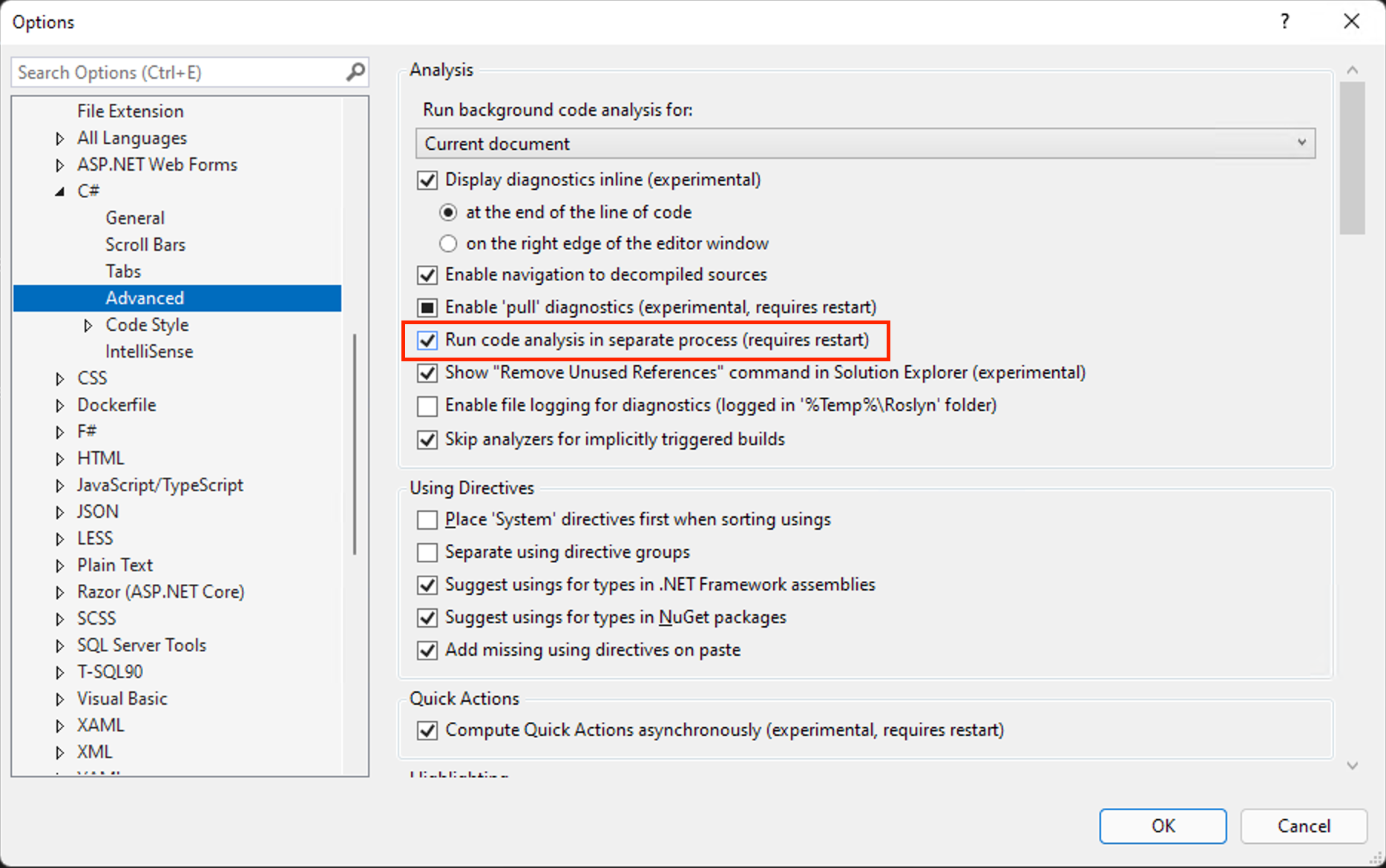Expand the T-SQL90 node
Image resolution: width=1386 pixels, height=868 pixels.
(60, 673)
